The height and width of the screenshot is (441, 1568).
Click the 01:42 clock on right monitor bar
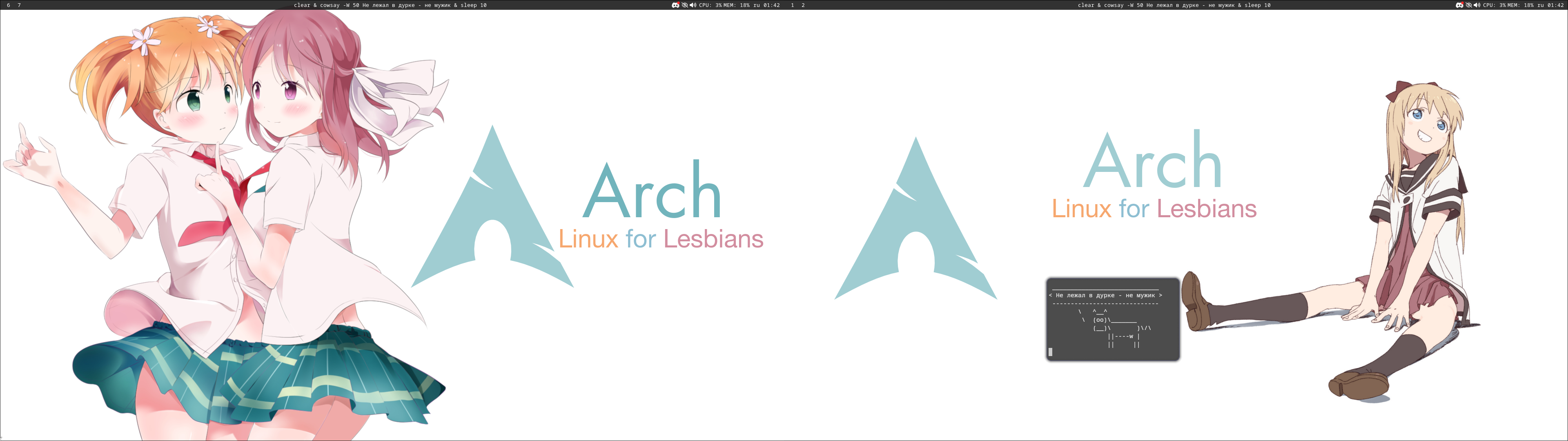click(1555, 5)
